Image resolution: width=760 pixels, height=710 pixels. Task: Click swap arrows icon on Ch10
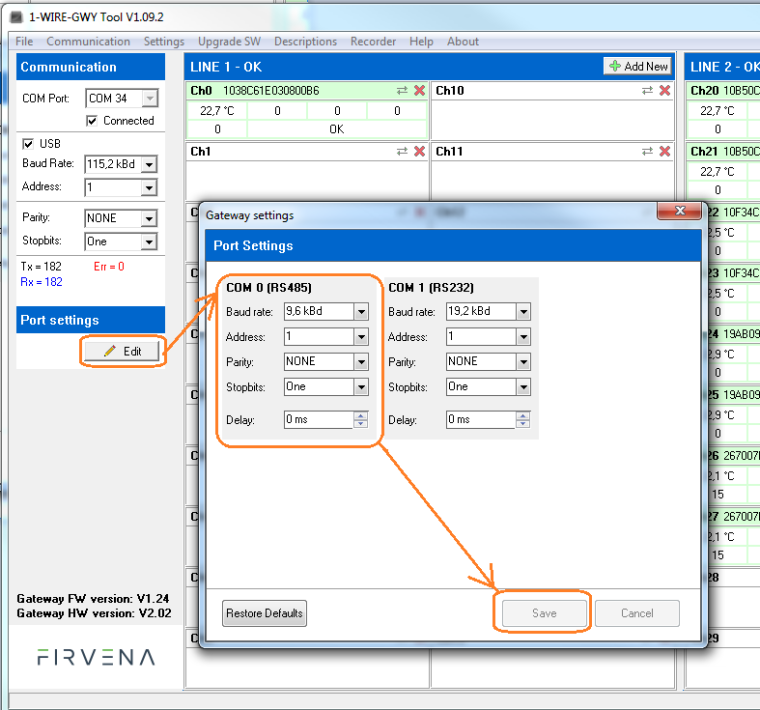tap(648, 91)
